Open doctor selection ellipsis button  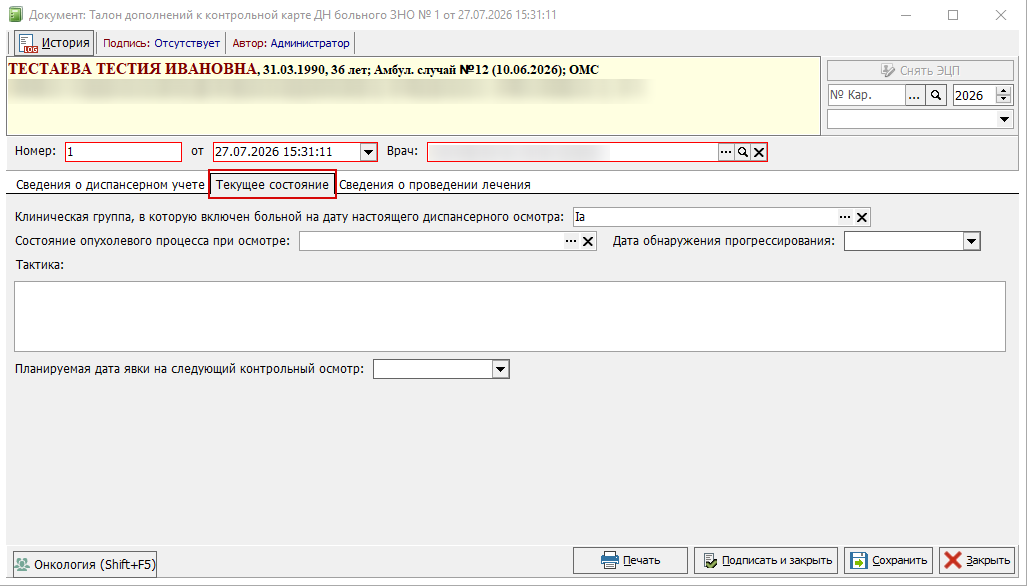pyautogui.click(x=726, y=152)
